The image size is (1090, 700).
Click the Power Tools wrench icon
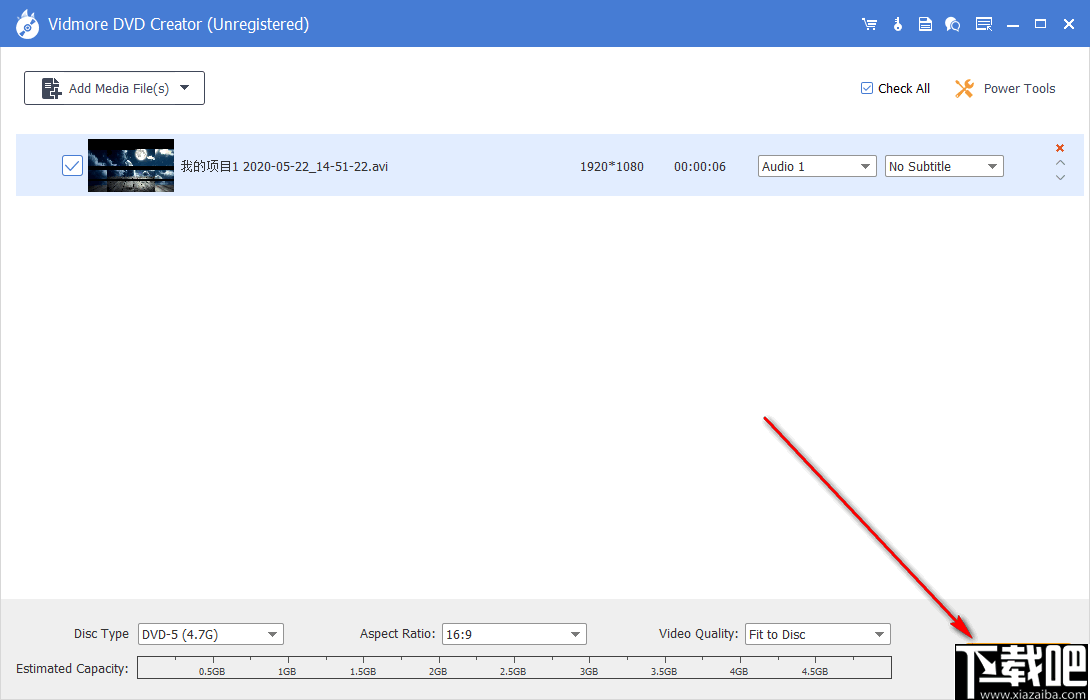coord(963,88)
